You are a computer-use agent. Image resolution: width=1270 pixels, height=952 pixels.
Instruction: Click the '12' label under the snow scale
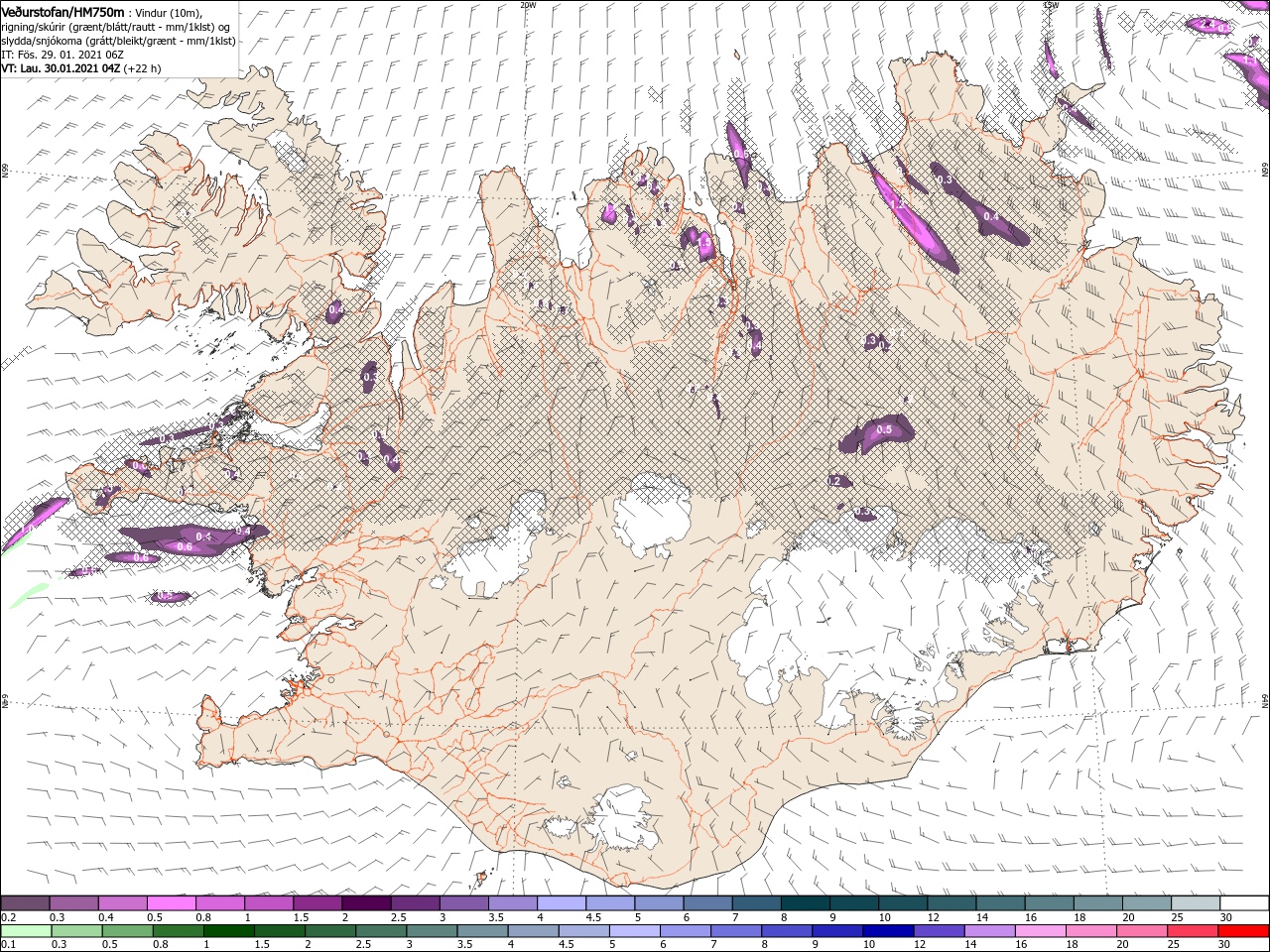933,917
